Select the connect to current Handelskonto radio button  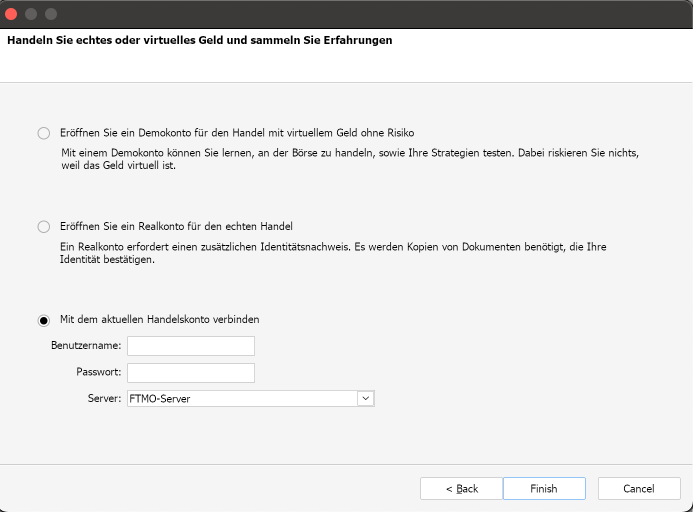click(43, 320)
